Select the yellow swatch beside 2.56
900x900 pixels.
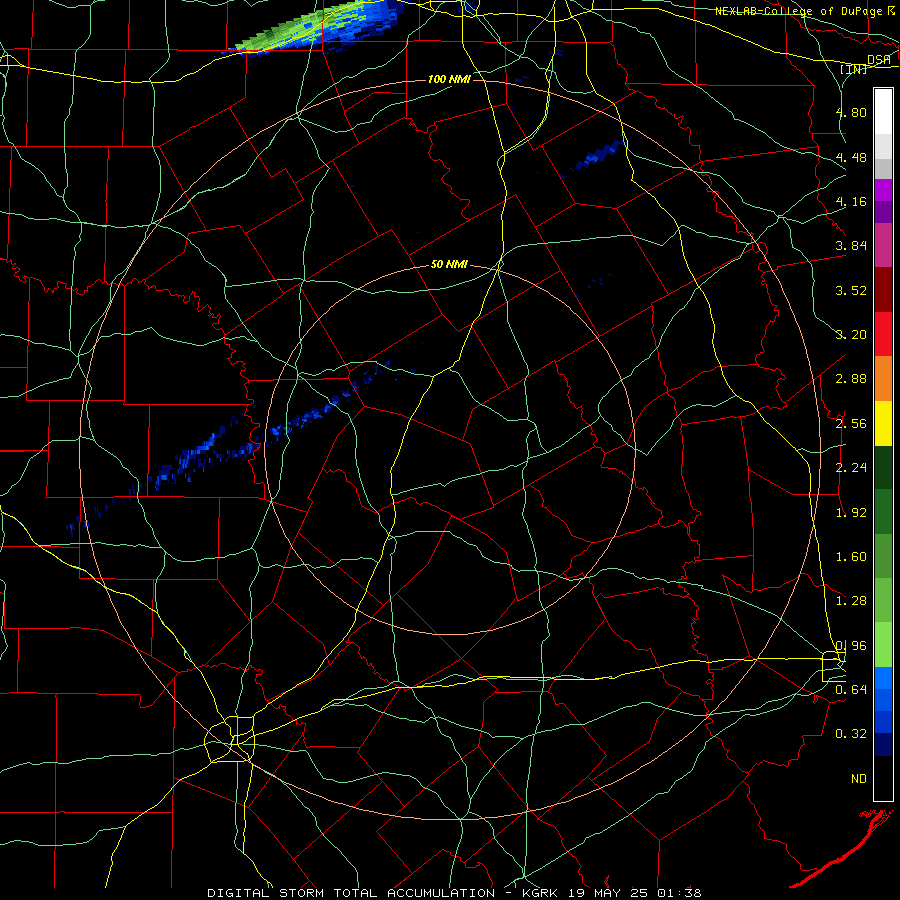click(x=883, y=423)
